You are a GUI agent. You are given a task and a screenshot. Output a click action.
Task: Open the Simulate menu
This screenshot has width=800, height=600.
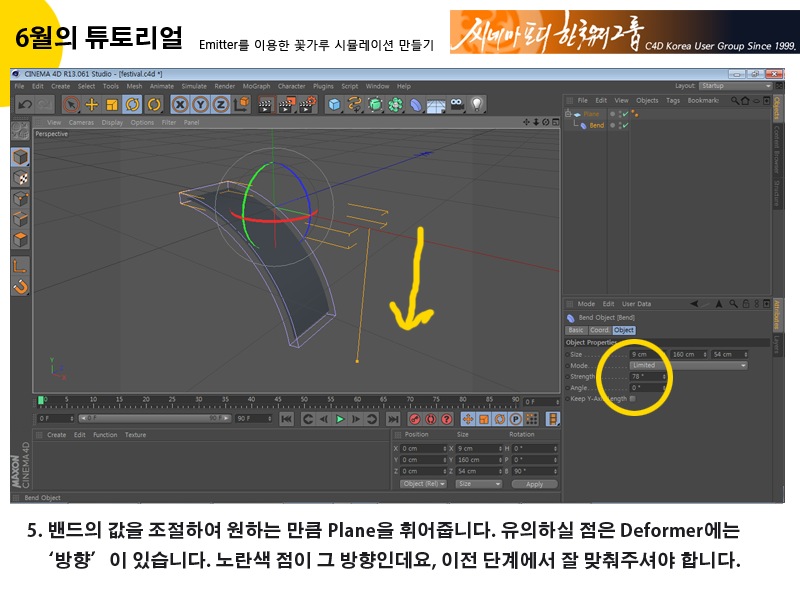(x=194, y=86)
